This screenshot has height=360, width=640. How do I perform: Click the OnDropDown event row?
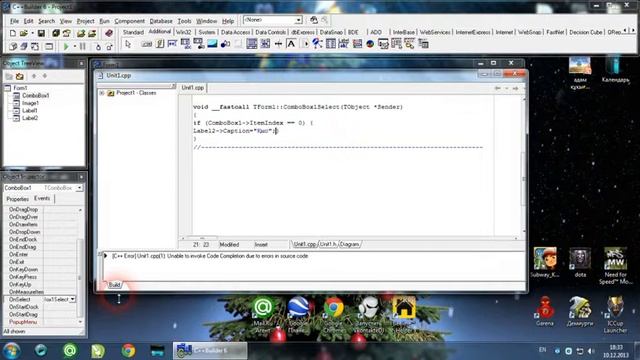(x=40, y=232)
